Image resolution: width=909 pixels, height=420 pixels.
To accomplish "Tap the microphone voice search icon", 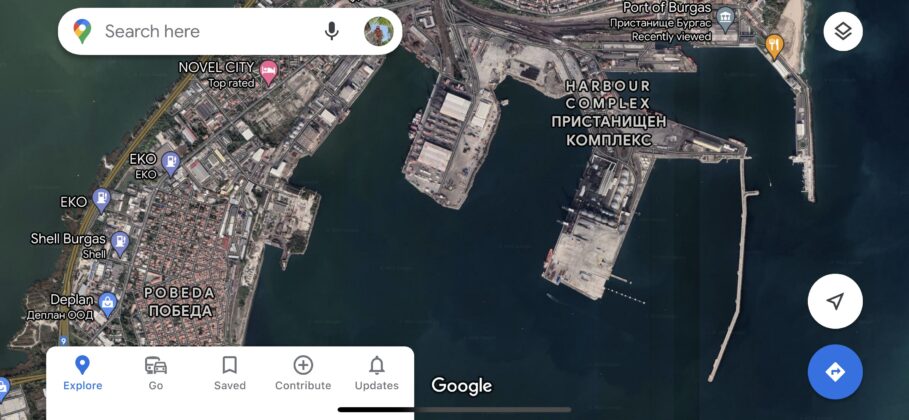I will pos(331,31).
